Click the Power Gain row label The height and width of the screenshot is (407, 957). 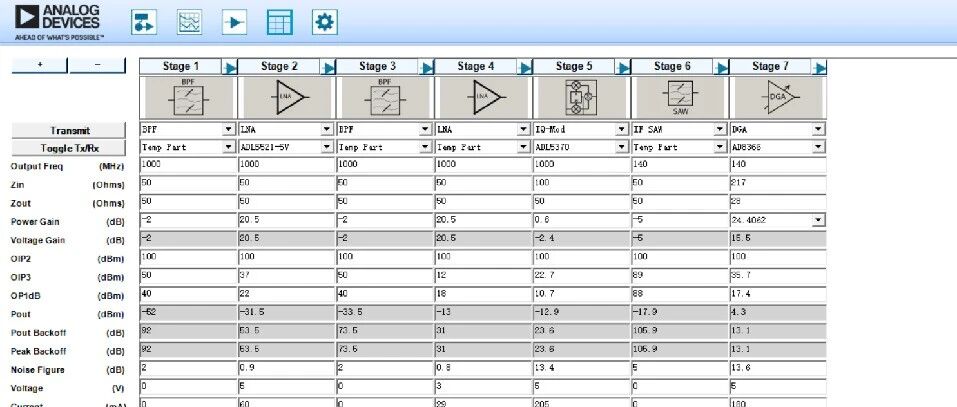point(35,222)
